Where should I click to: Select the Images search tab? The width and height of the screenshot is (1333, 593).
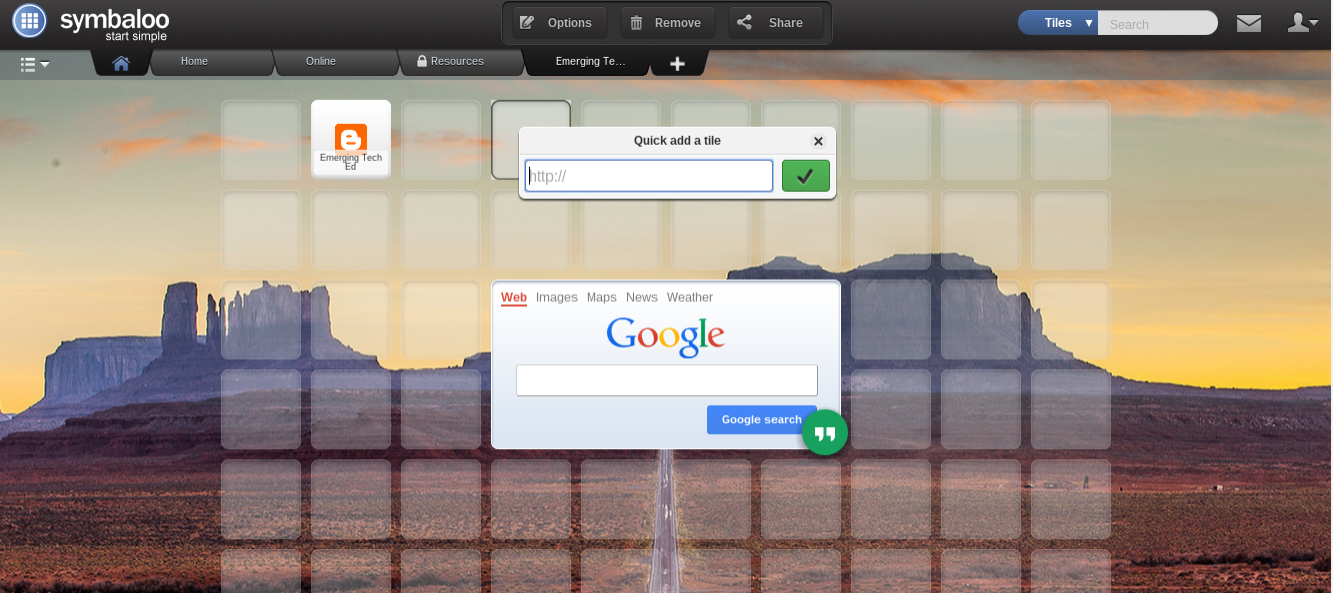[x=557, y=298]
